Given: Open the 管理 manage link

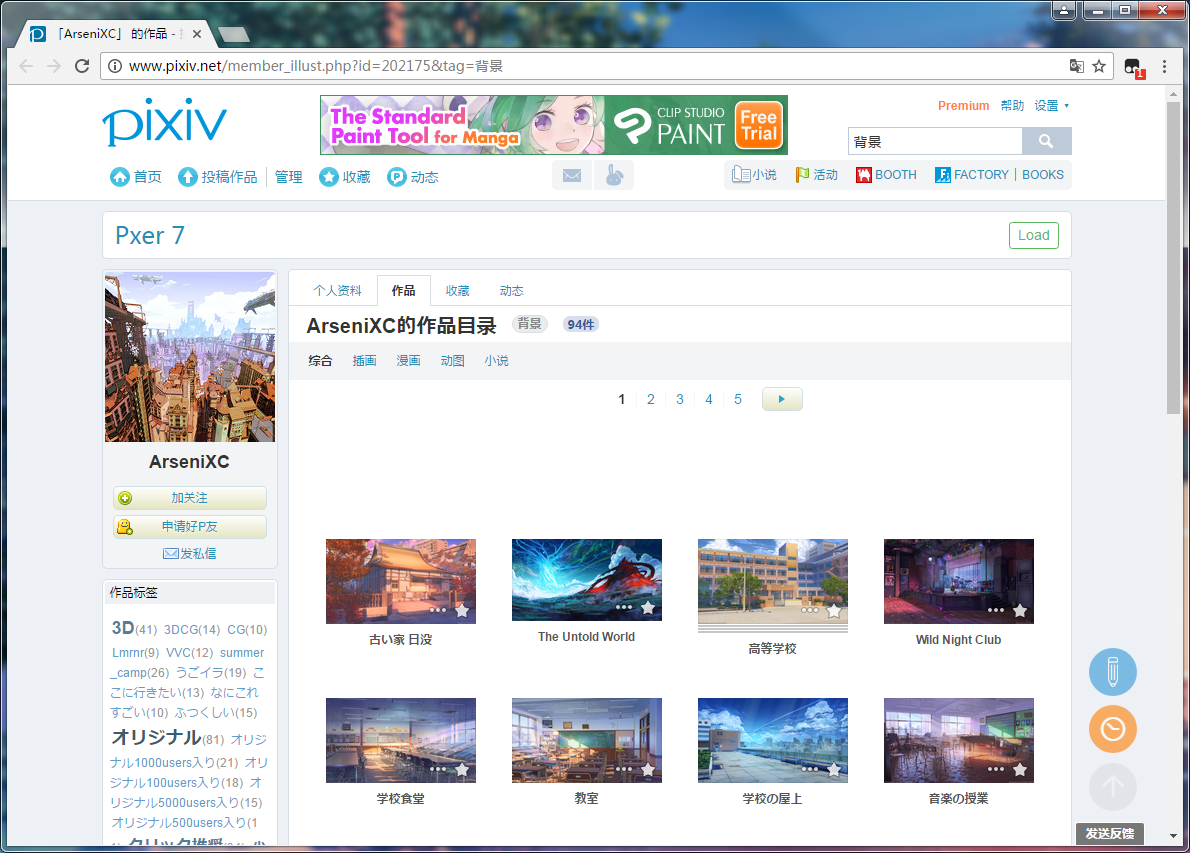Looking at the screenshot, I should (288, 177).
